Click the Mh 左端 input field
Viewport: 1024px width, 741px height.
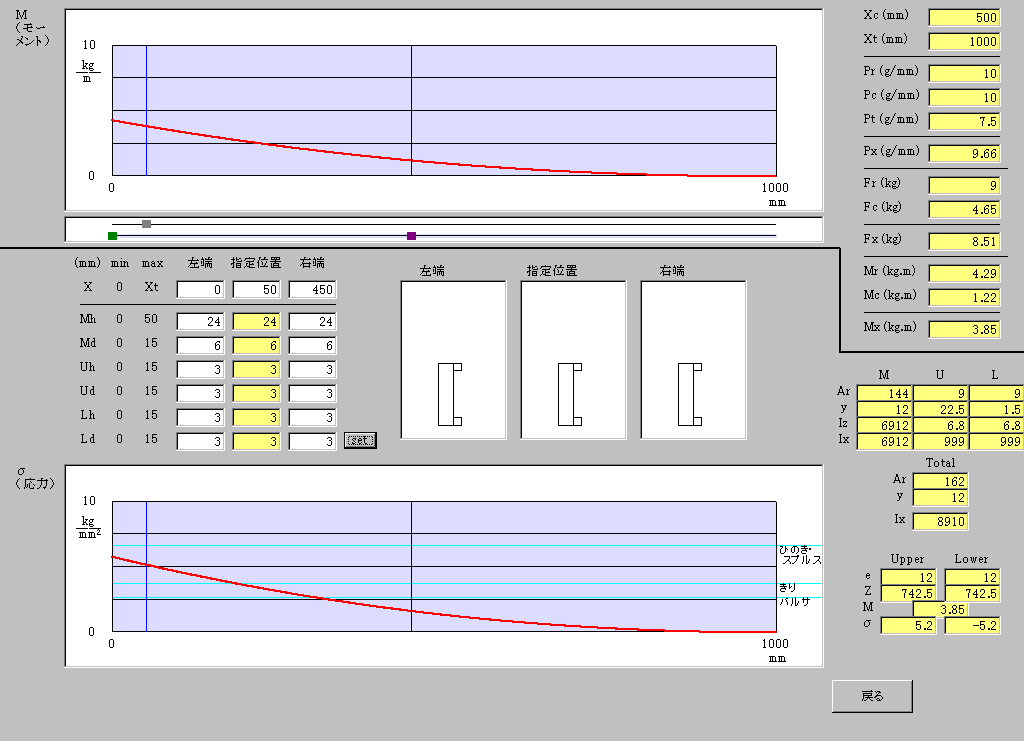tap(200, 321)
